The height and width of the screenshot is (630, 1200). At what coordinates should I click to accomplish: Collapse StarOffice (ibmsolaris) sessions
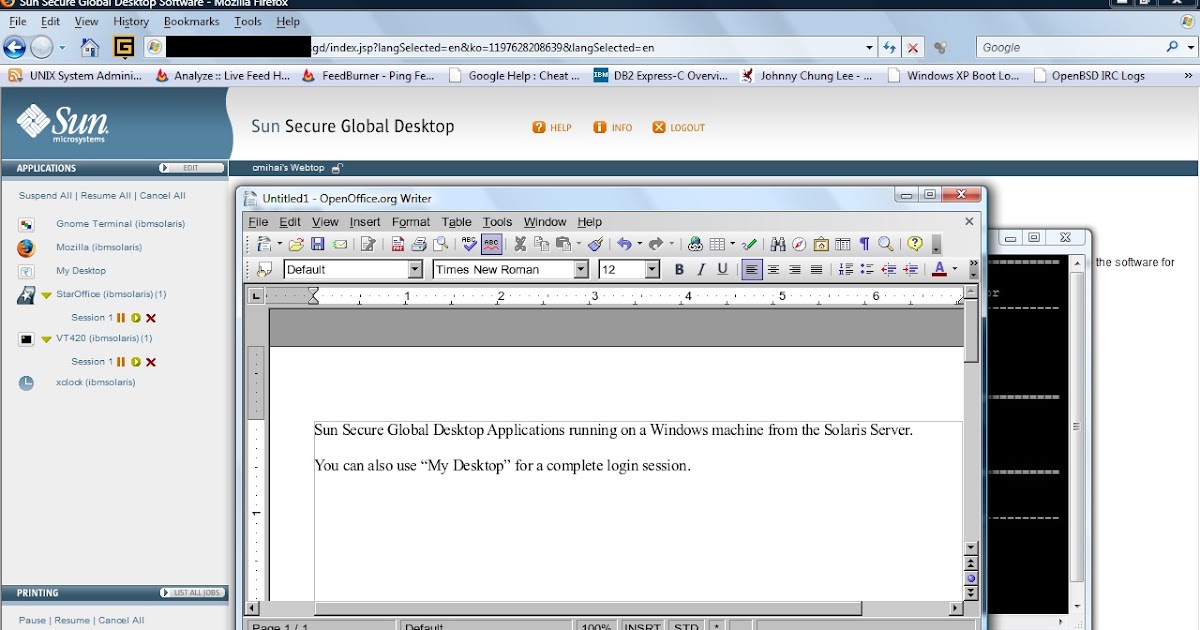(x=46, y=295)
